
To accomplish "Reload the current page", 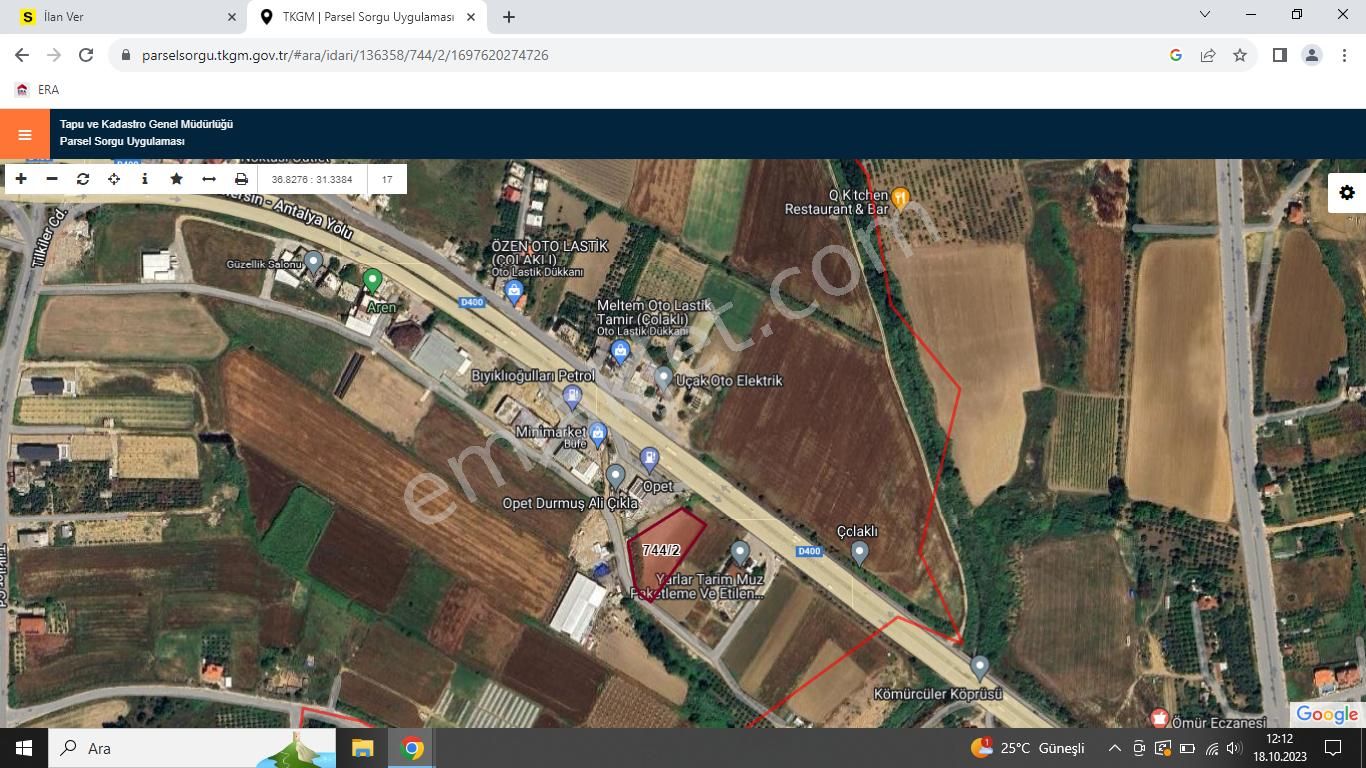I will tap(86, 55).
